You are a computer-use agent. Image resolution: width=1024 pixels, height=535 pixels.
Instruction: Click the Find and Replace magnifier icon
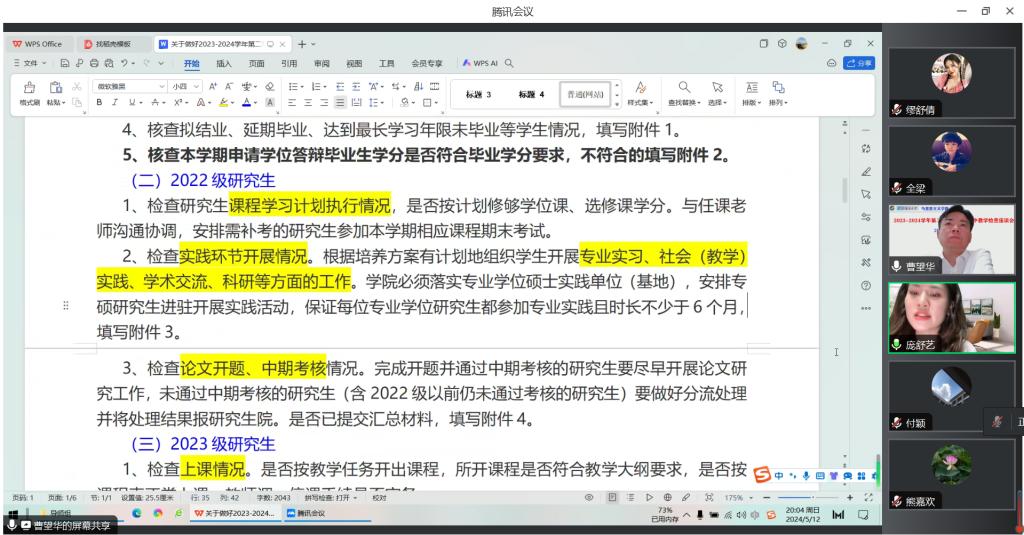click(x=684, y=87)
